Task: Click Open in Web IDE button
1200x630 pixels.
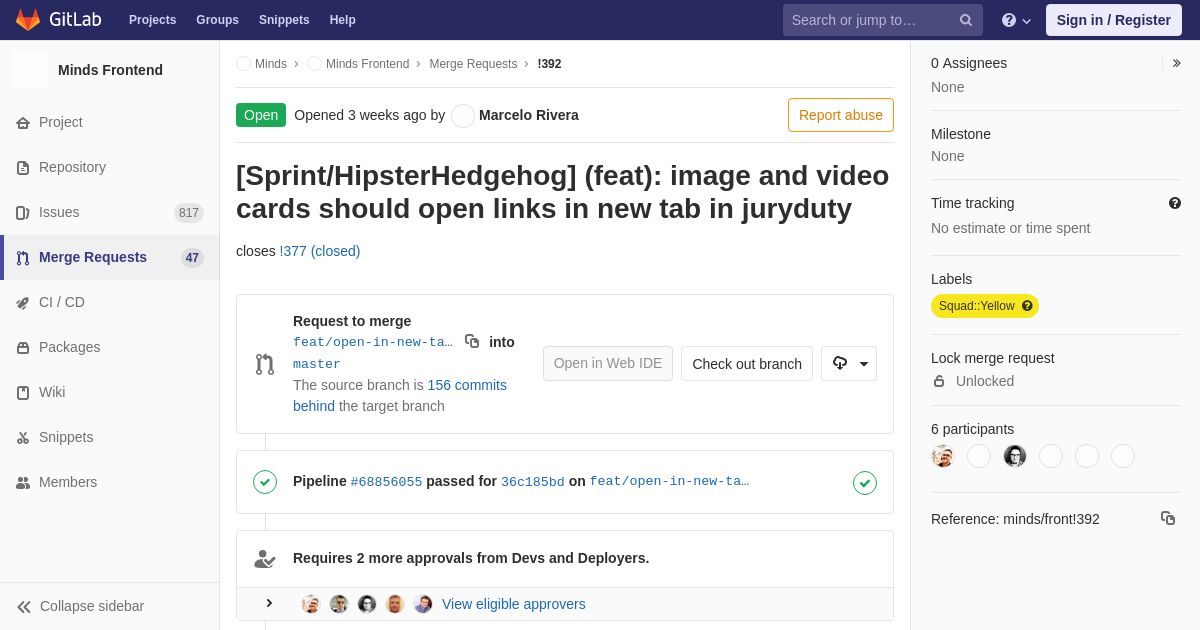Action: click(608, 363)
